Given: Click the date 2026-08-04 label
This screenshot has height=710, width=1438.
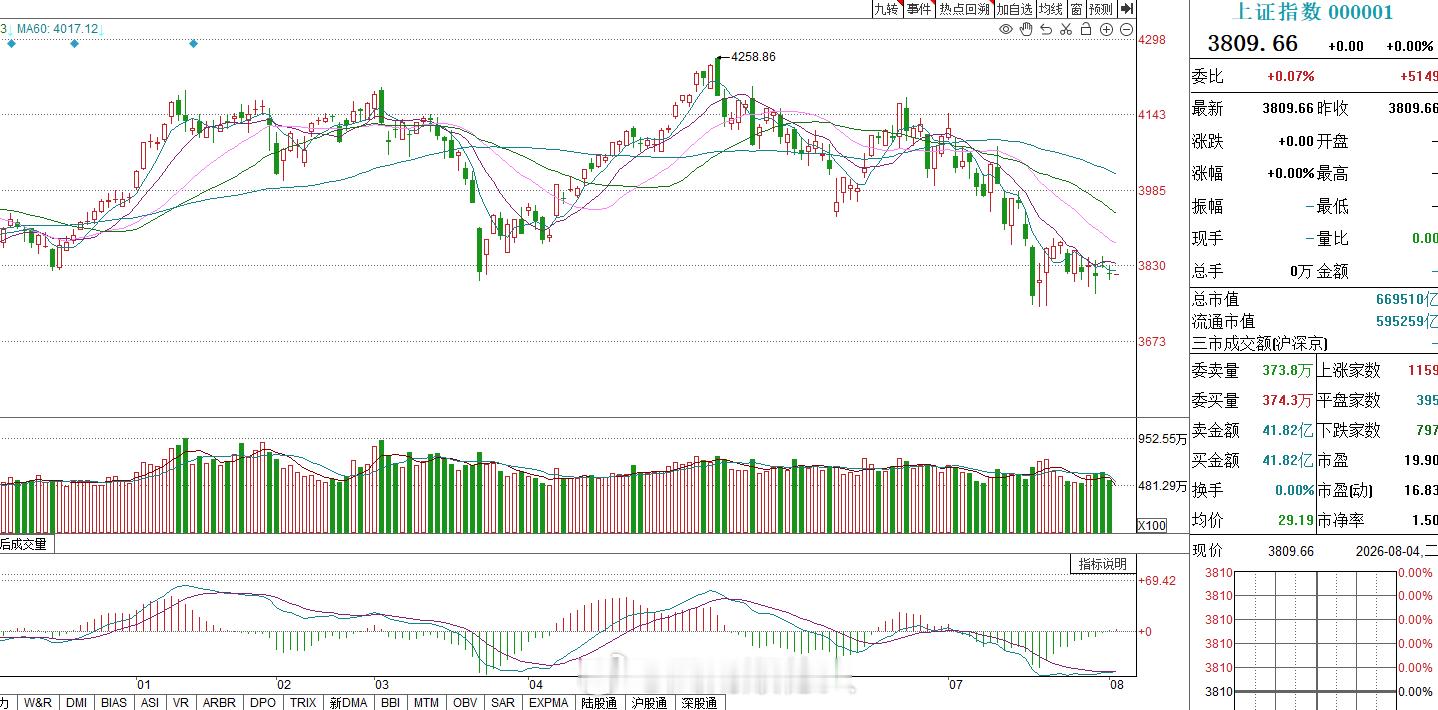Looking at the screenshot, I should point(1387,551).
